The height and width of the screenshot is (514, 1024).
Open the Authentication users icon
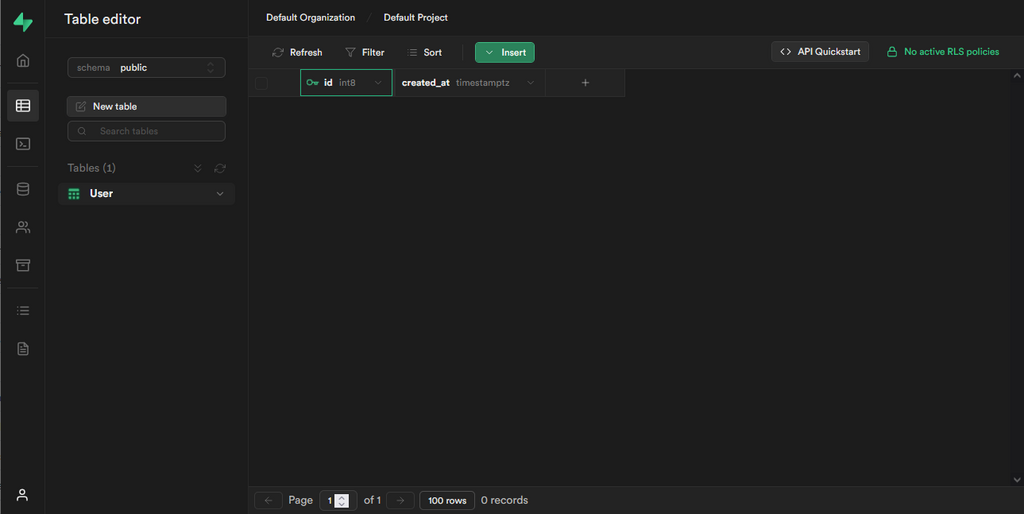point(23,227)
